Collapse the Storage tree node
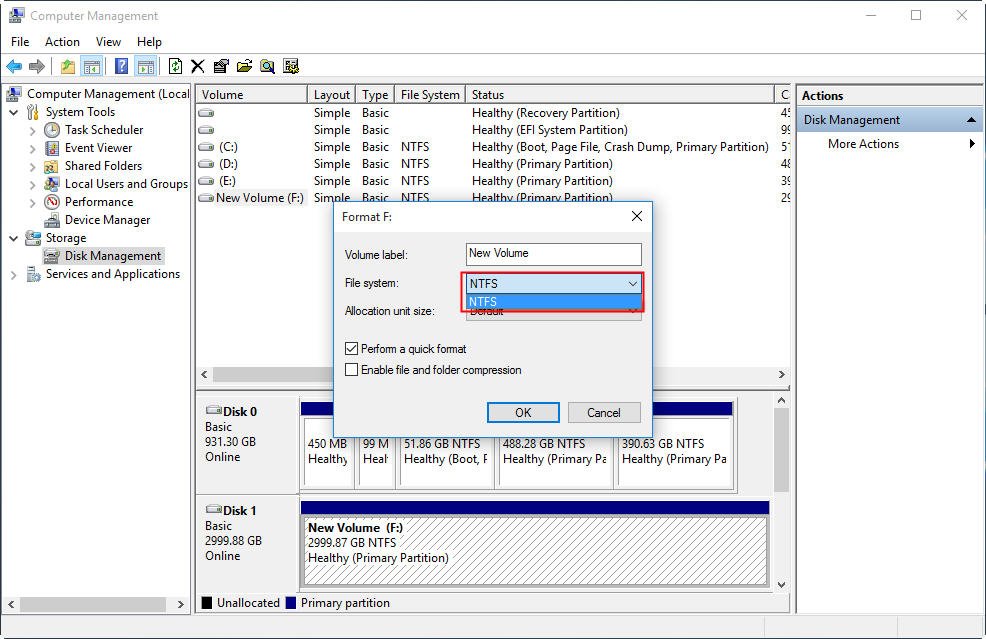Image resolution: width=986 pixels, height=639 pixels. click(x=13, y=238)
